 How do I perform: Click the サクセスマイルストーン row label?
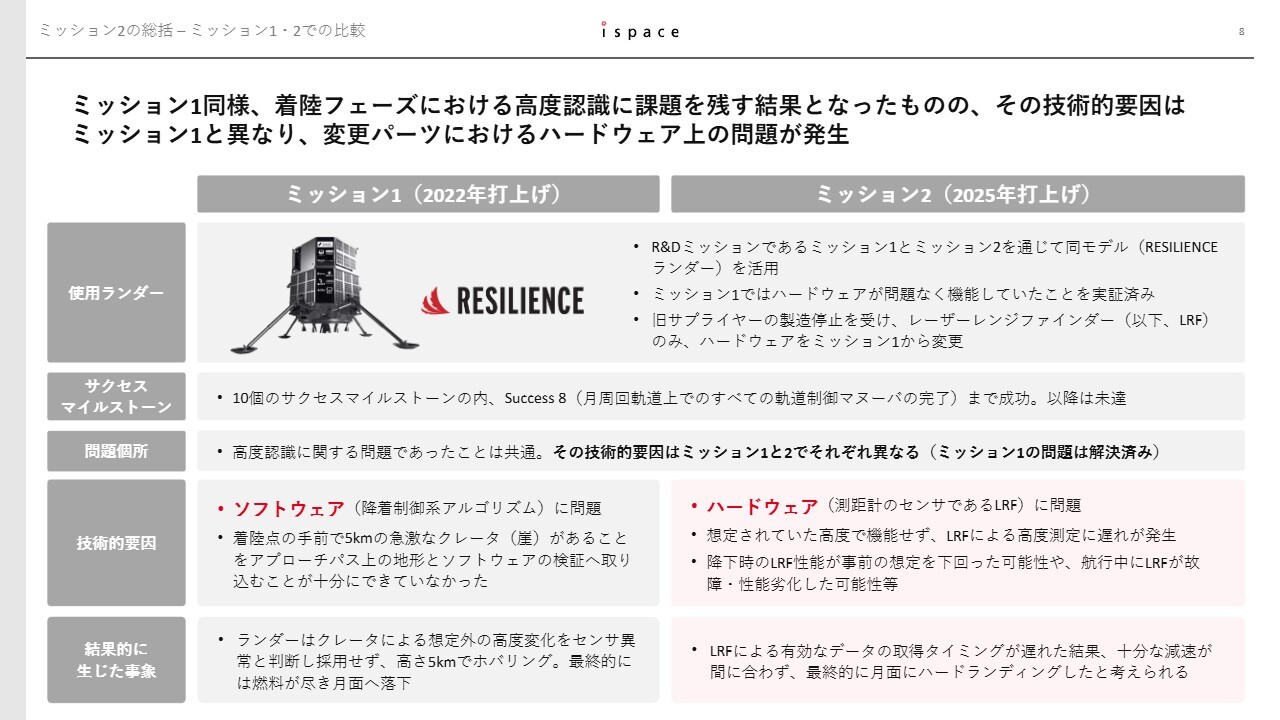(116, 397)
